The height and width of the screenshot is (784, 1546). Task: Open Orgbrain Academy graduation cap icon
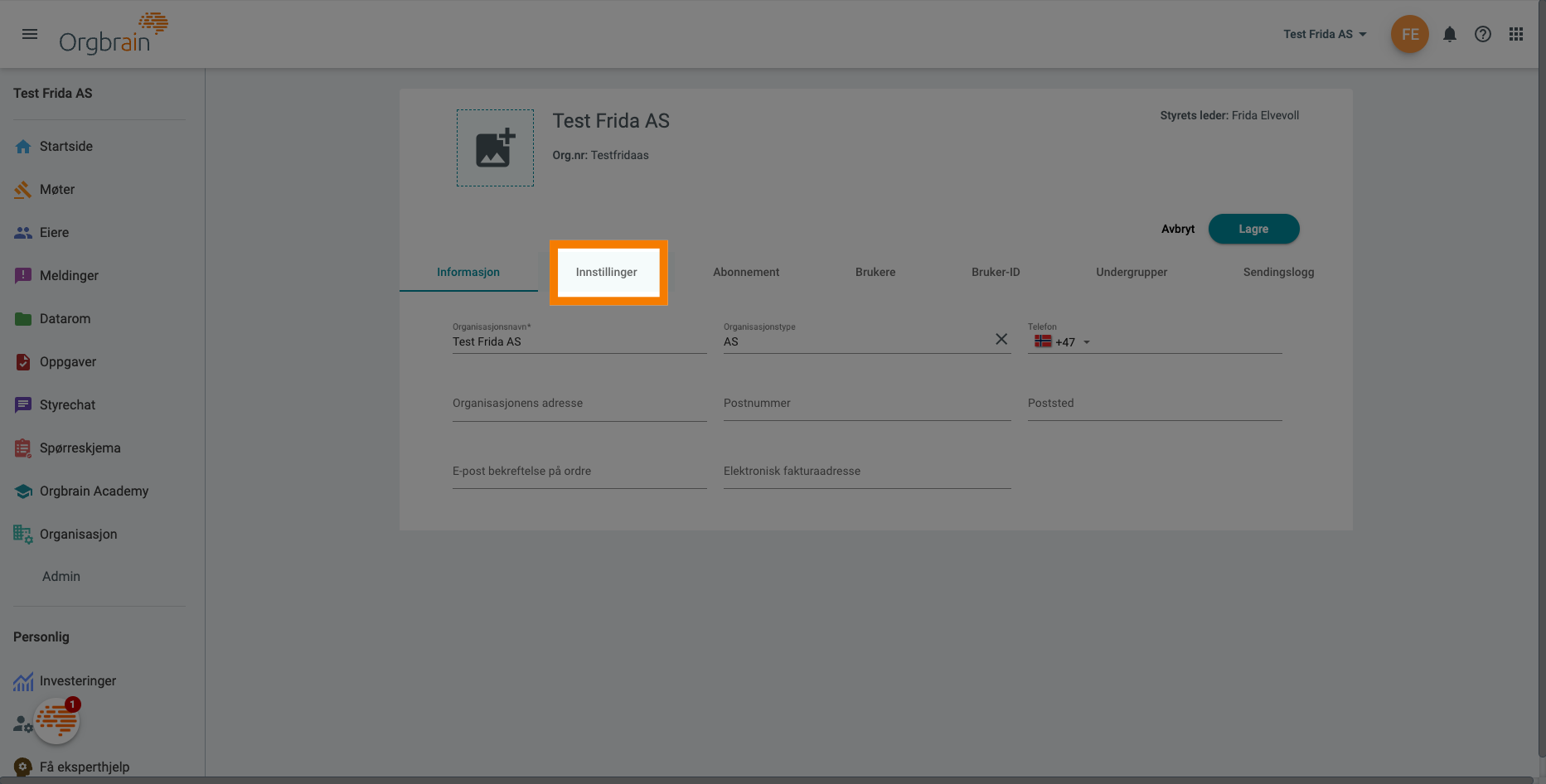22,491
